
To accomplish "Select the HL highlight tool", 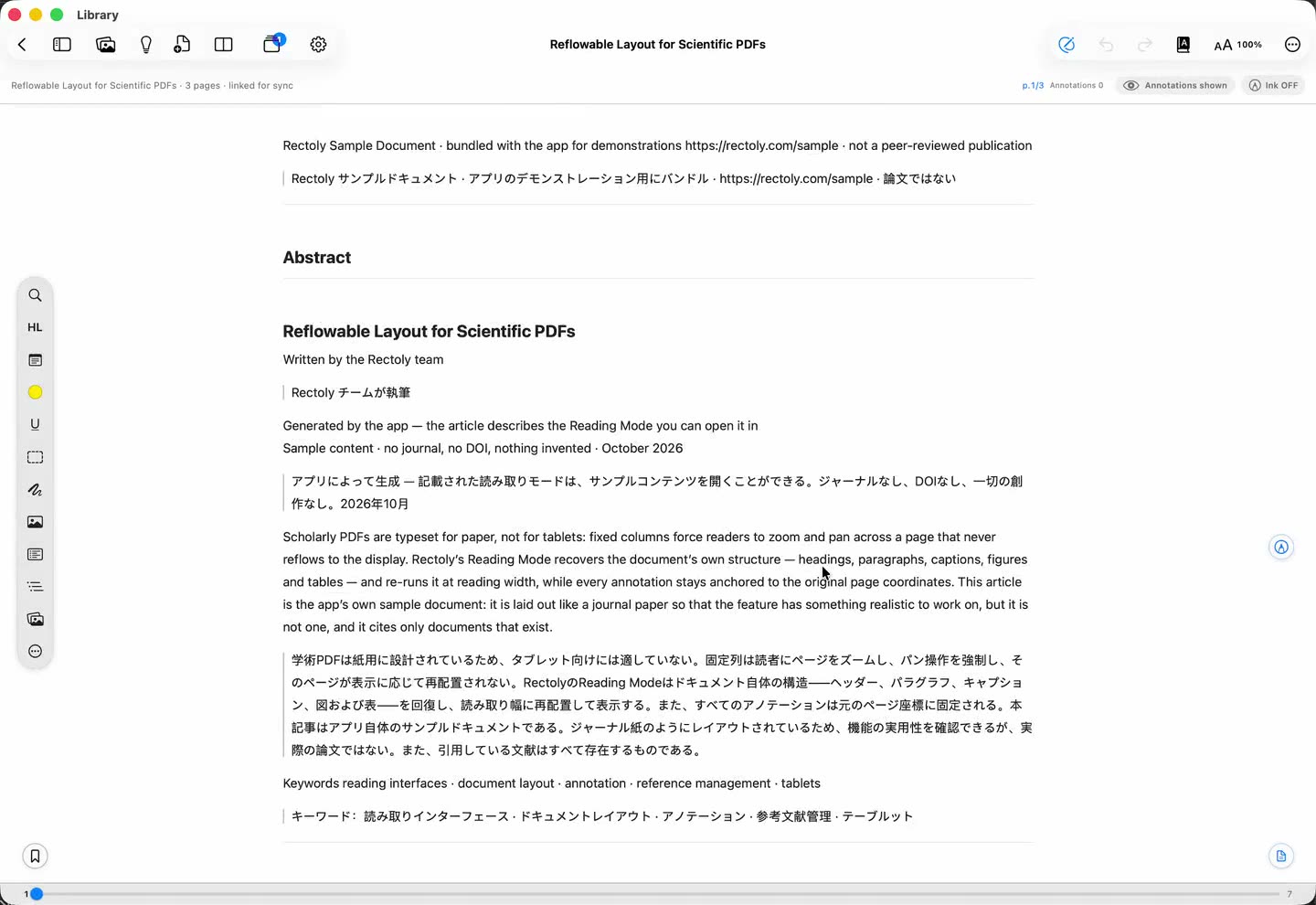I will point(35,327).
